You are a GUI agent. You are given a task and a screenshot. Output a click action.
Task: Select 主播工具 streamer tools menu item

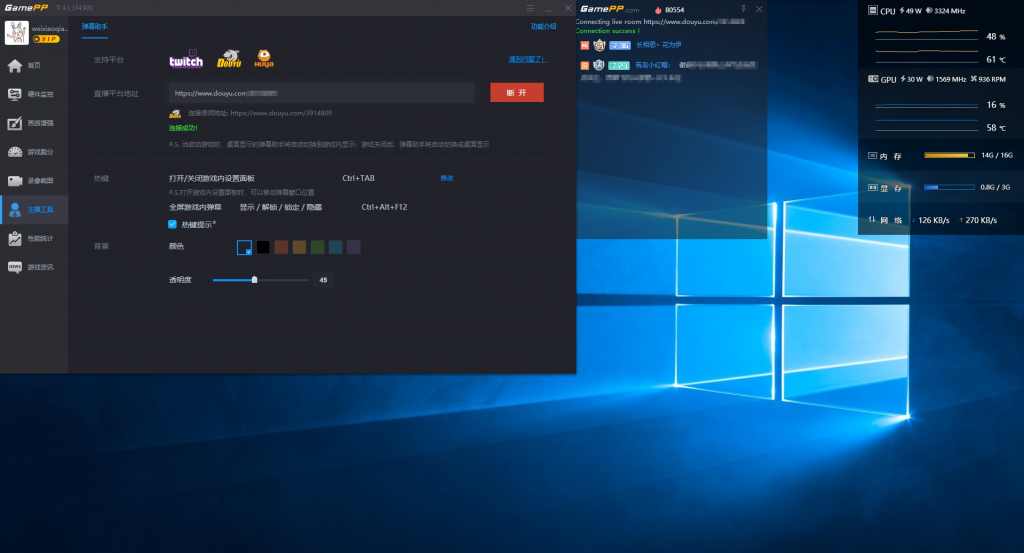33,210
